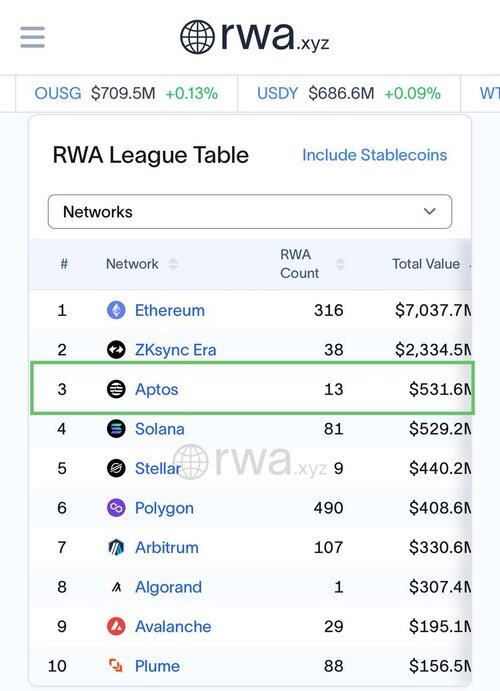The height and width of the screenshot is (691, 500).
Task: Click the Aptos logo icon
Action: pyautogui.click(x=116, y=389)
